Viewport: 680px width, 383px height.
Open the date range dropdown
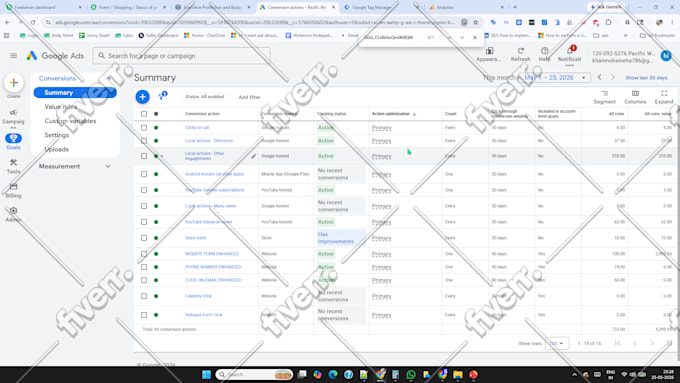556,77
